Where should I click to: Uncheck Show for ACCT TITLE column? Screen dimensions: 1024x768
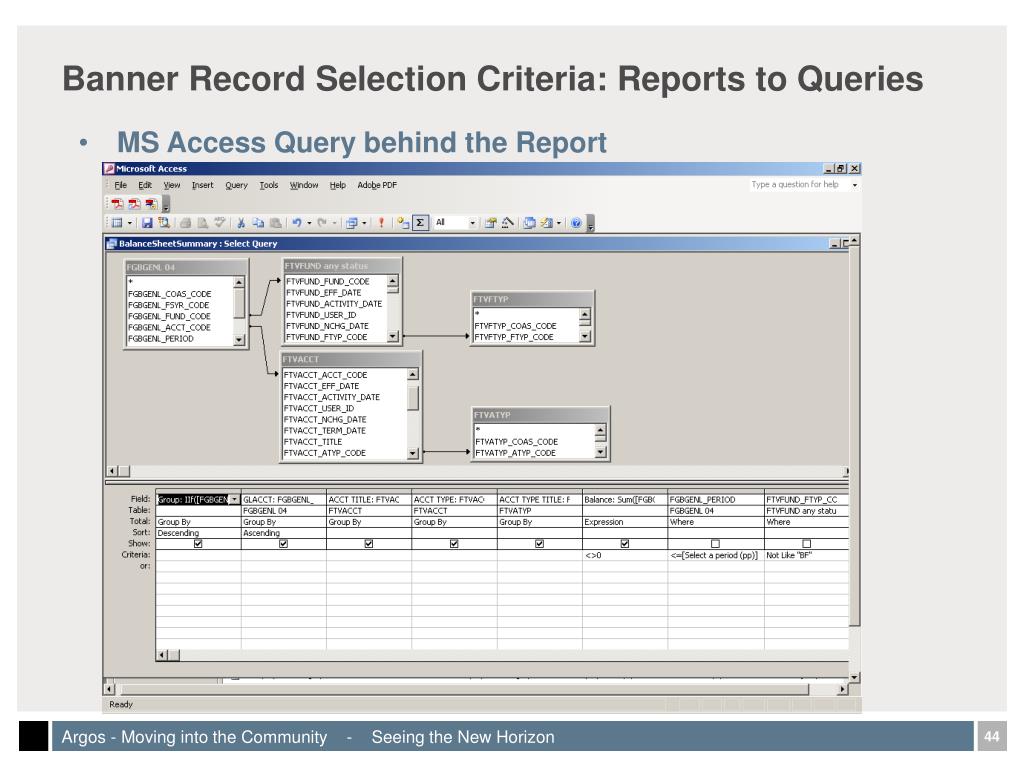coord(369,543)
